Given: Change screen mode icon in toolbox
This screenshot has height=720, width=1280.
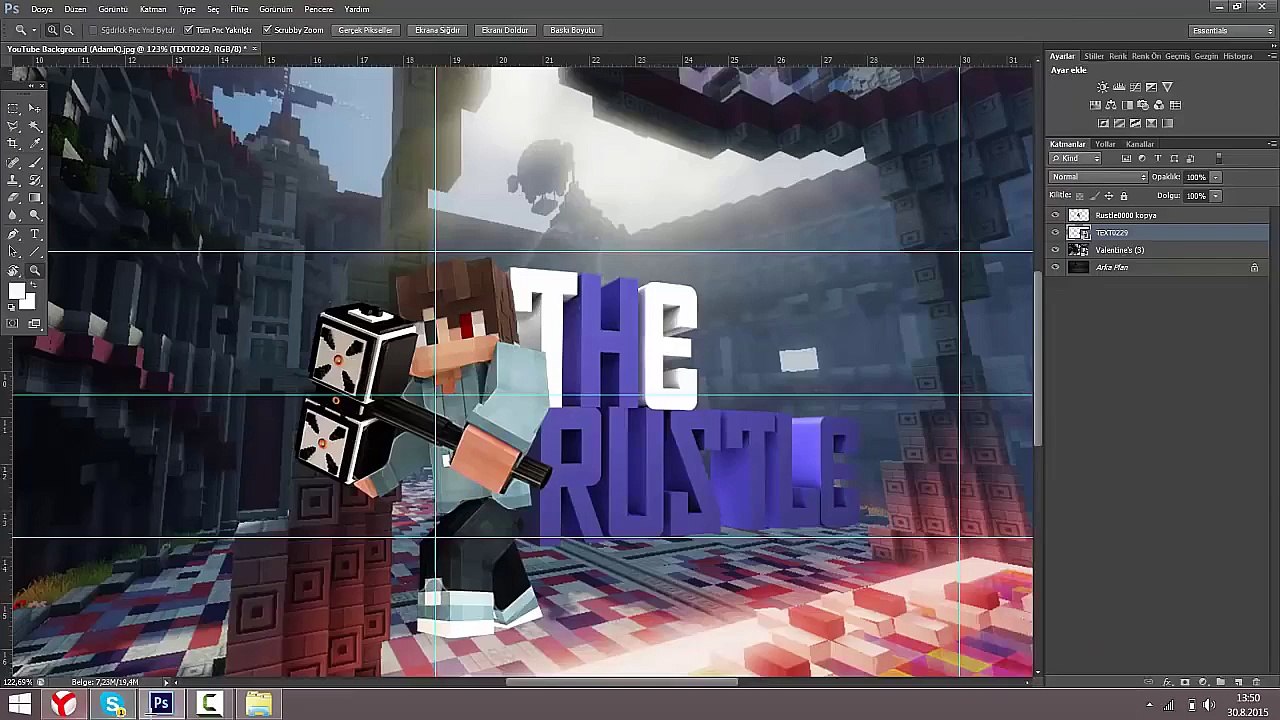Looking at the screenshot, I should pos(35,323).
